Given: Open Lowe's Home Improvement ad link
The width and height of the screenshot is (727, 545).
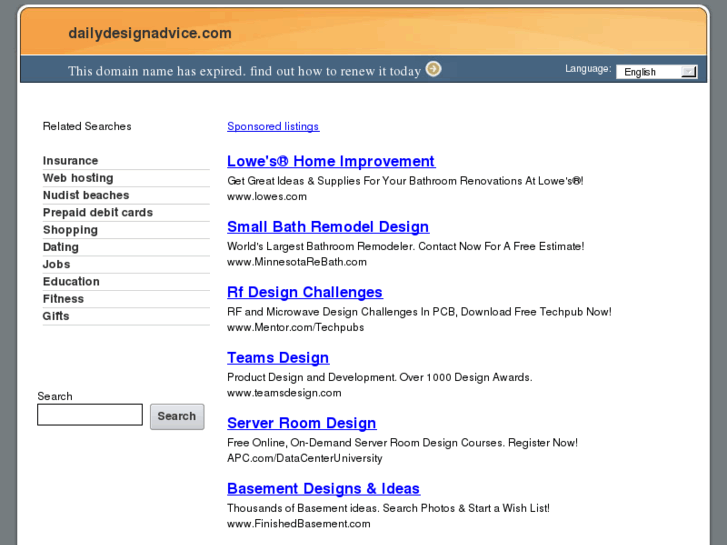Looking at the screenshot, I should [x=331, y=161].
